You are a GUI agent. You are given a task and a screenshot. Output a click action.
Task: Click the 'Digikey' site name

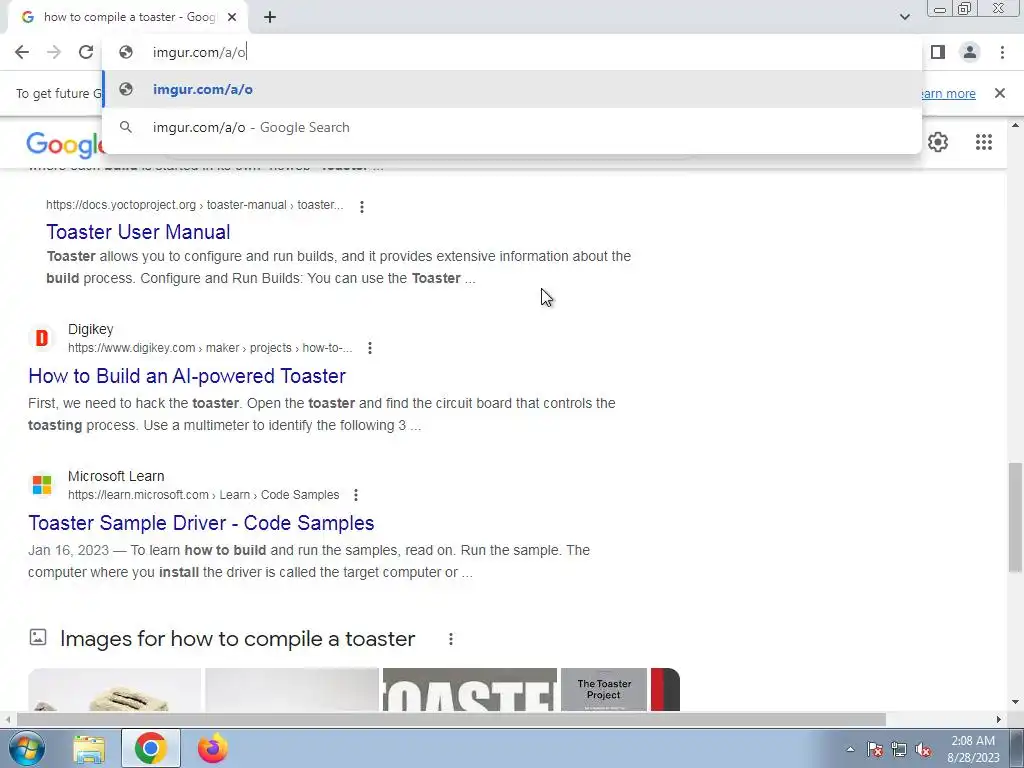91,329
